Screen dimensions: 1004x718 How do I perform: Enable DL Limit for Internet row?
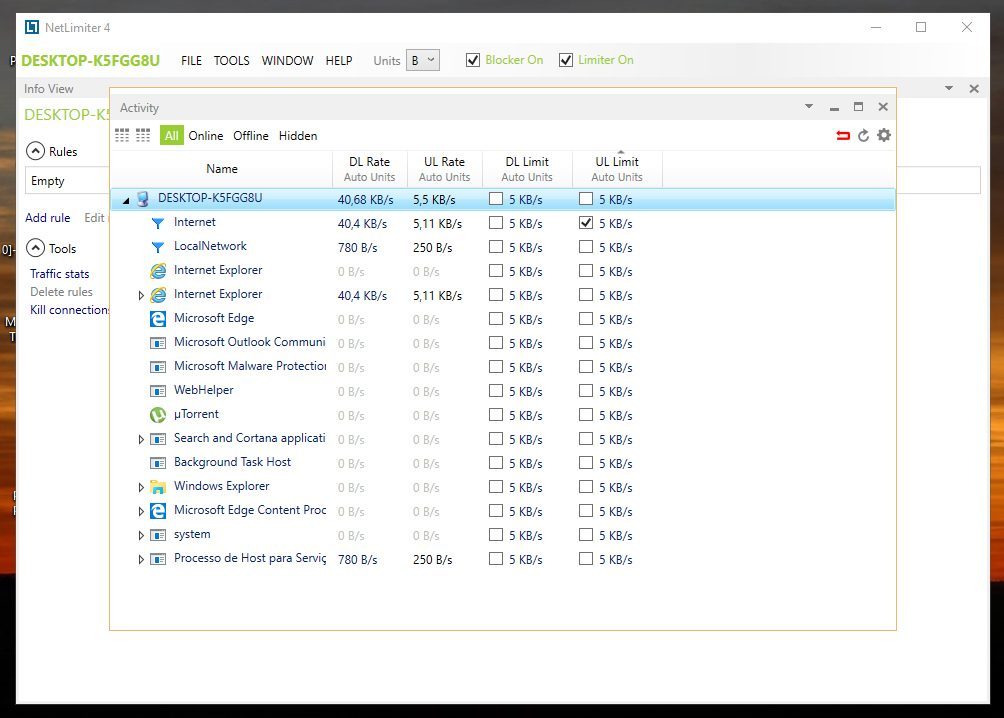pyautogui.click(x=496, y=222)
